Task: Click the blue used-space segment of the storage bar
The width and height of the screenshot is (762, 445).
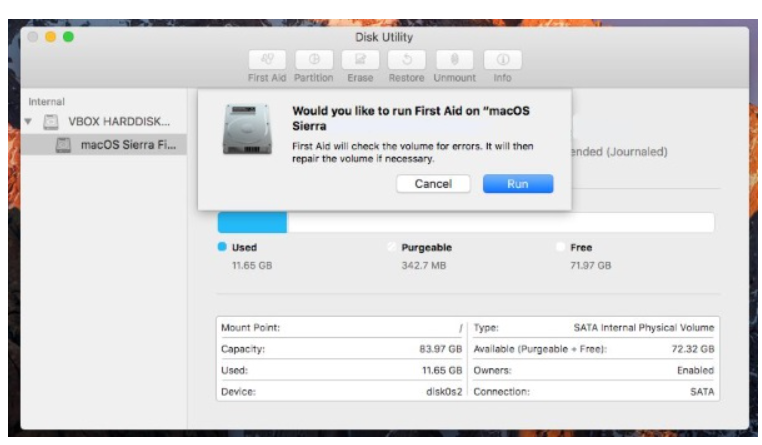Action: (252, 222)
